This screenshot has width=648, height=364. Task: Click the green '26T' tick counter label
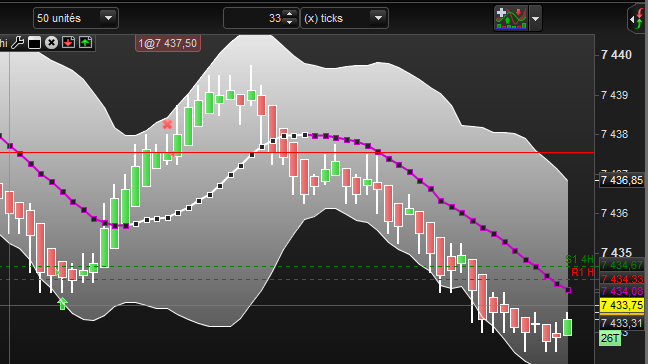(x=610, y=338)
